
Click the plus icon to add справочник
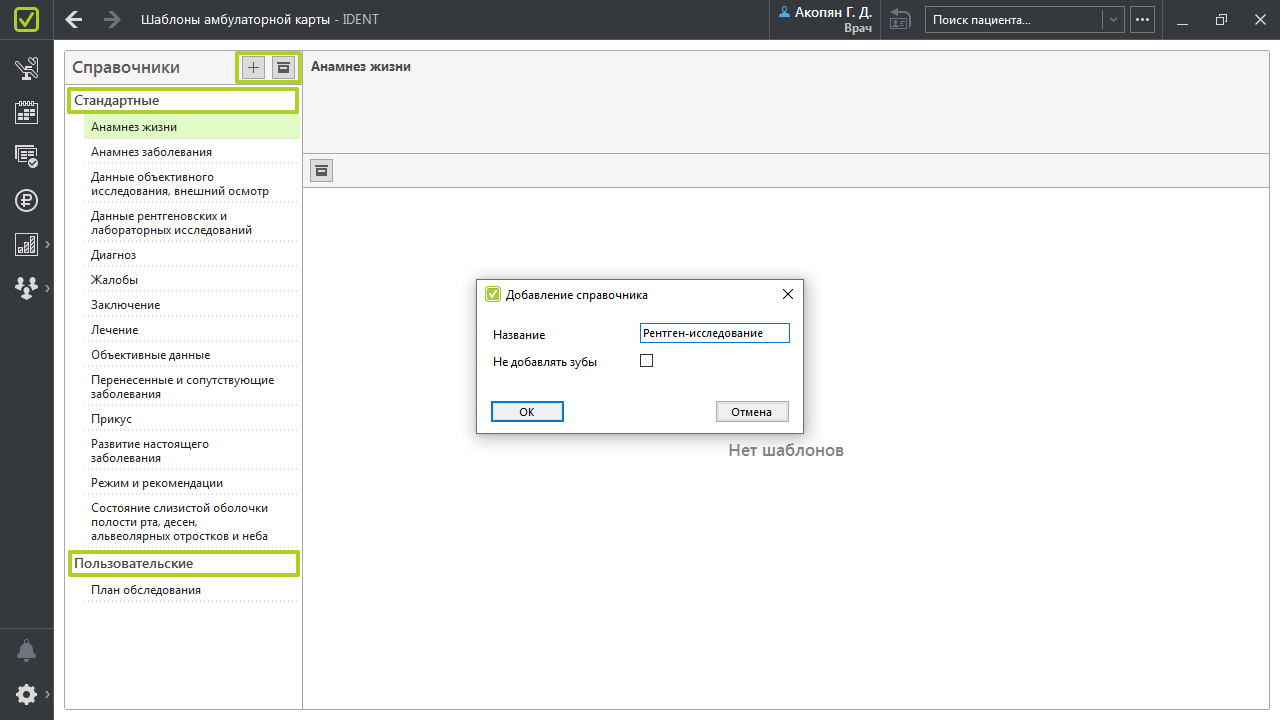[254, 67]
